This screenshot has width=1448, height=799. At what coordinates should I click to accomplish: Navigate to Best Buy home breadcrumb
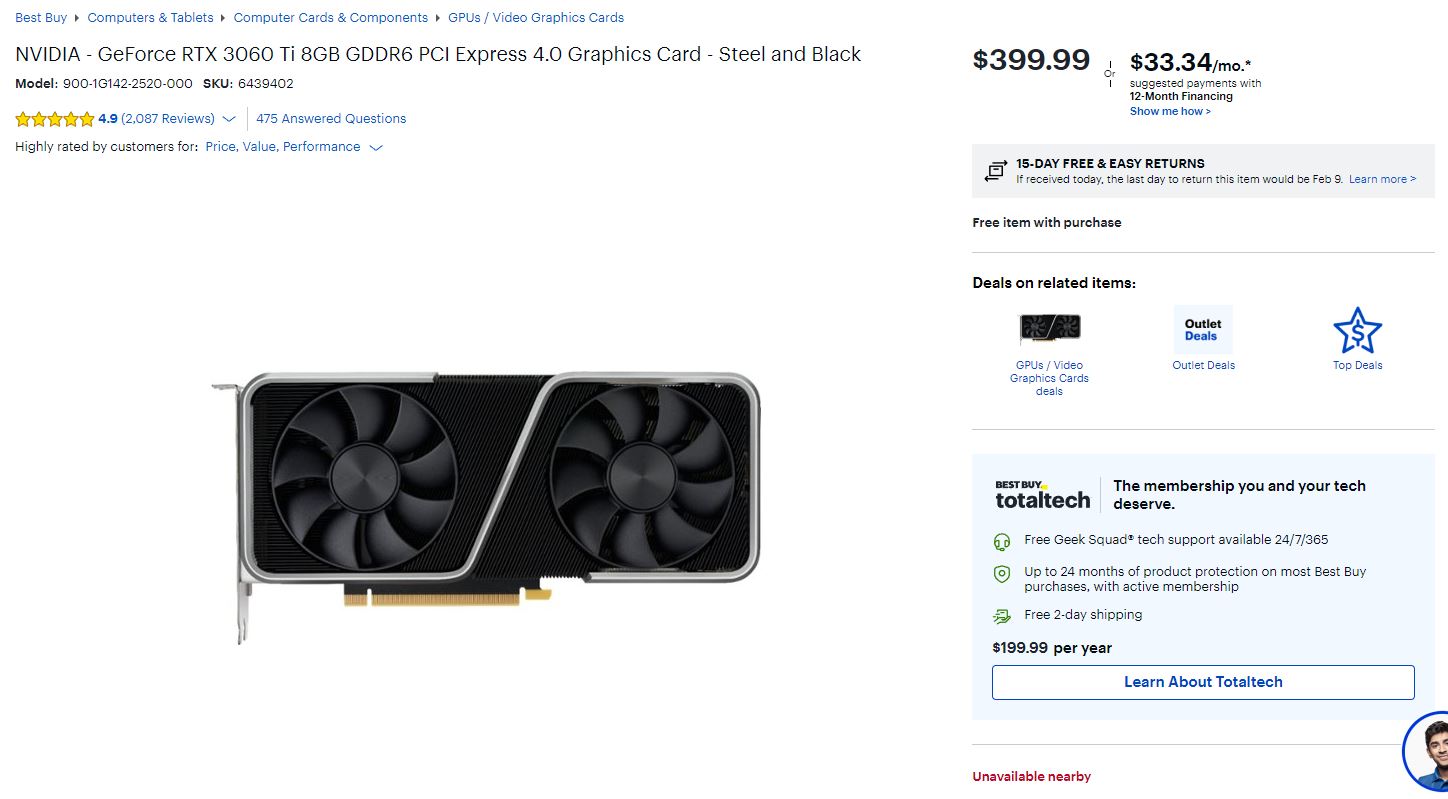point(41,17)
